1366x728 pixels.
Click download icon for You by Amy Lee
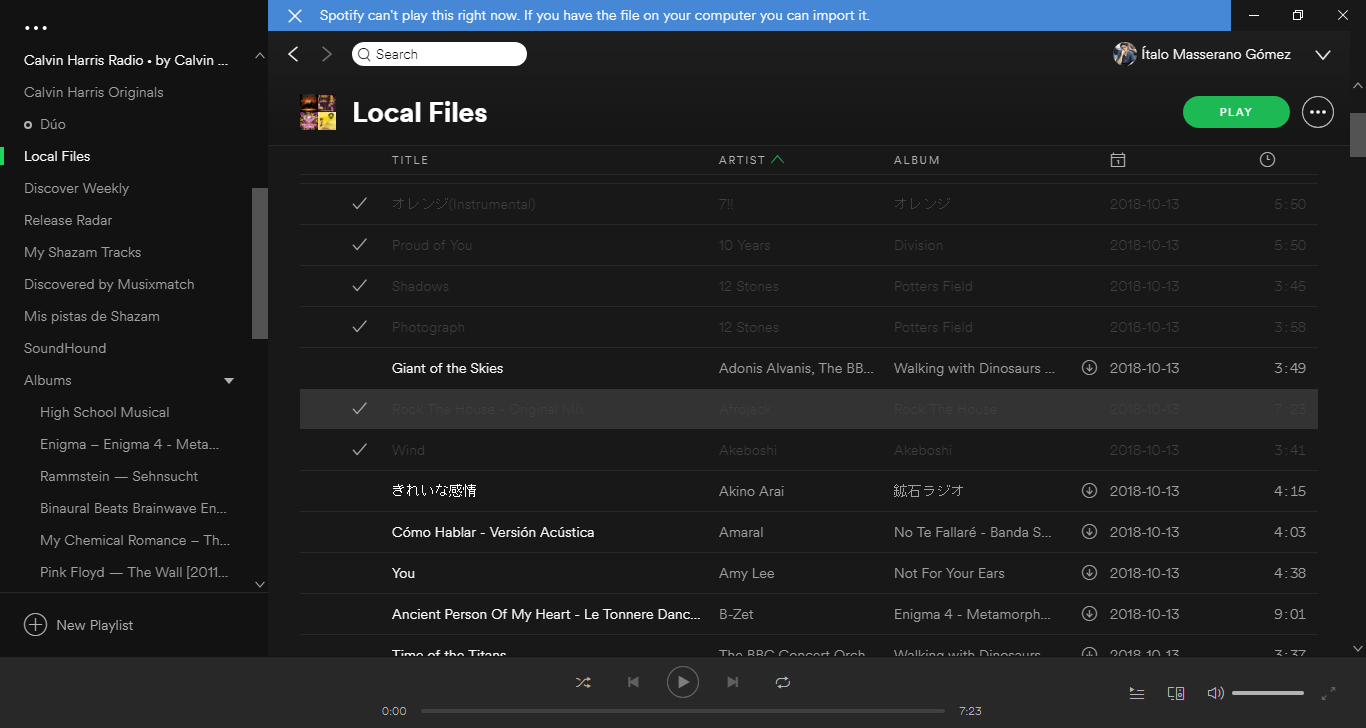point(1090,573)
